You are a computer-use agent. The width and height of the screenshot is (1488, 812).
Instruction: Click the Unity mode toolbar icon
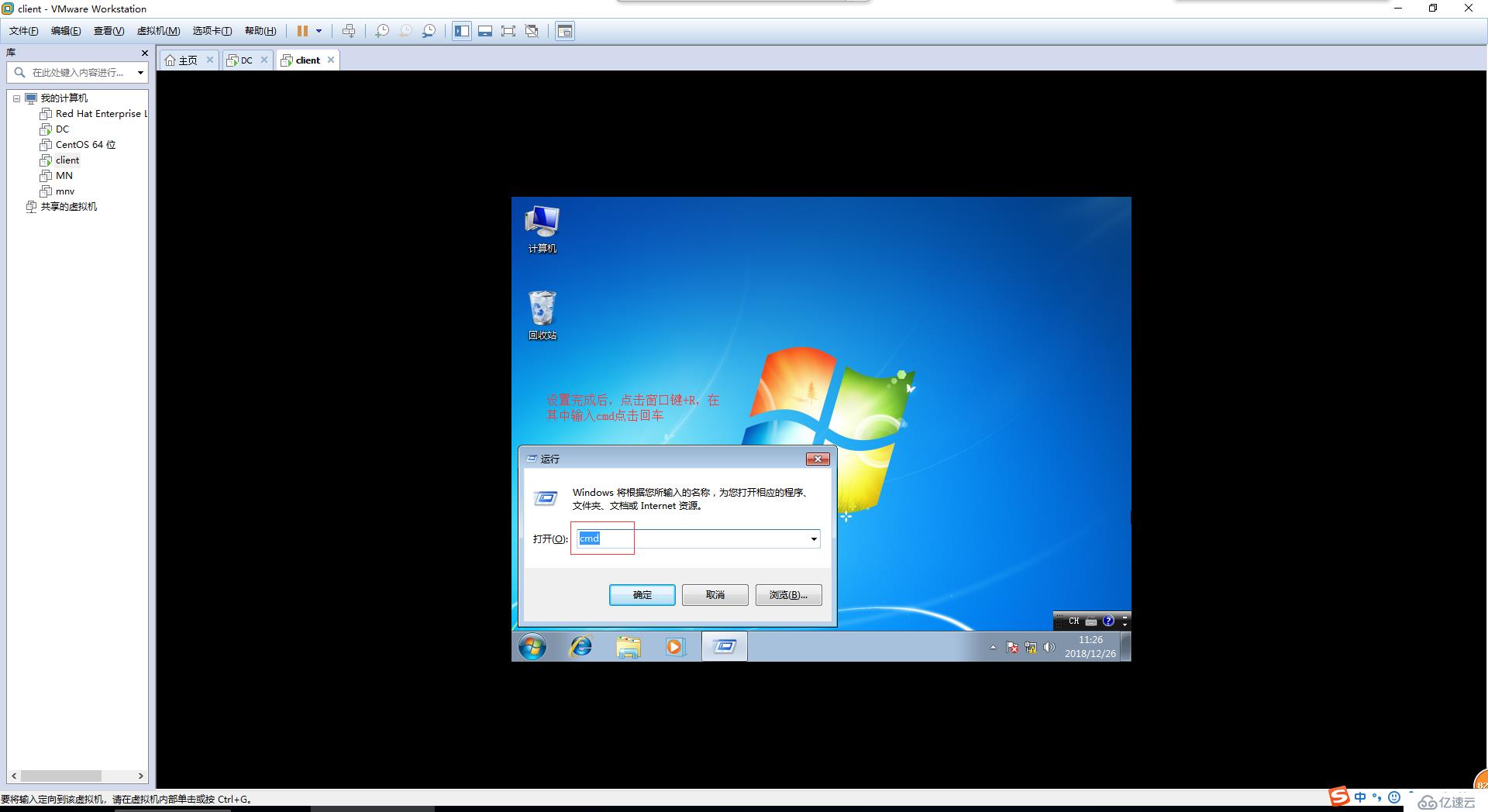(532, 31)
